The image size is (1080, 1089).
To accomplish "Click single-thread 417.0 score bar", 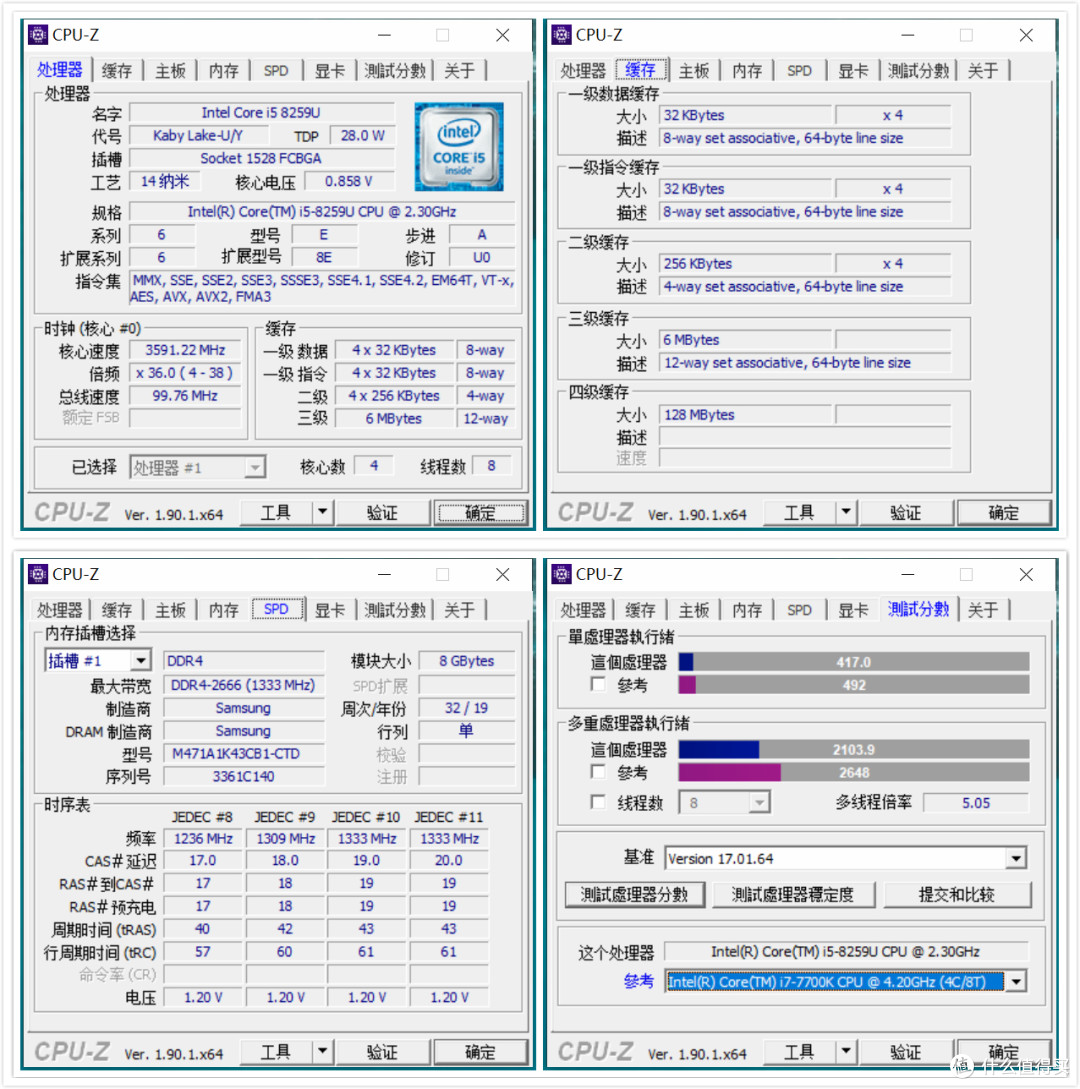I will 854,662.
